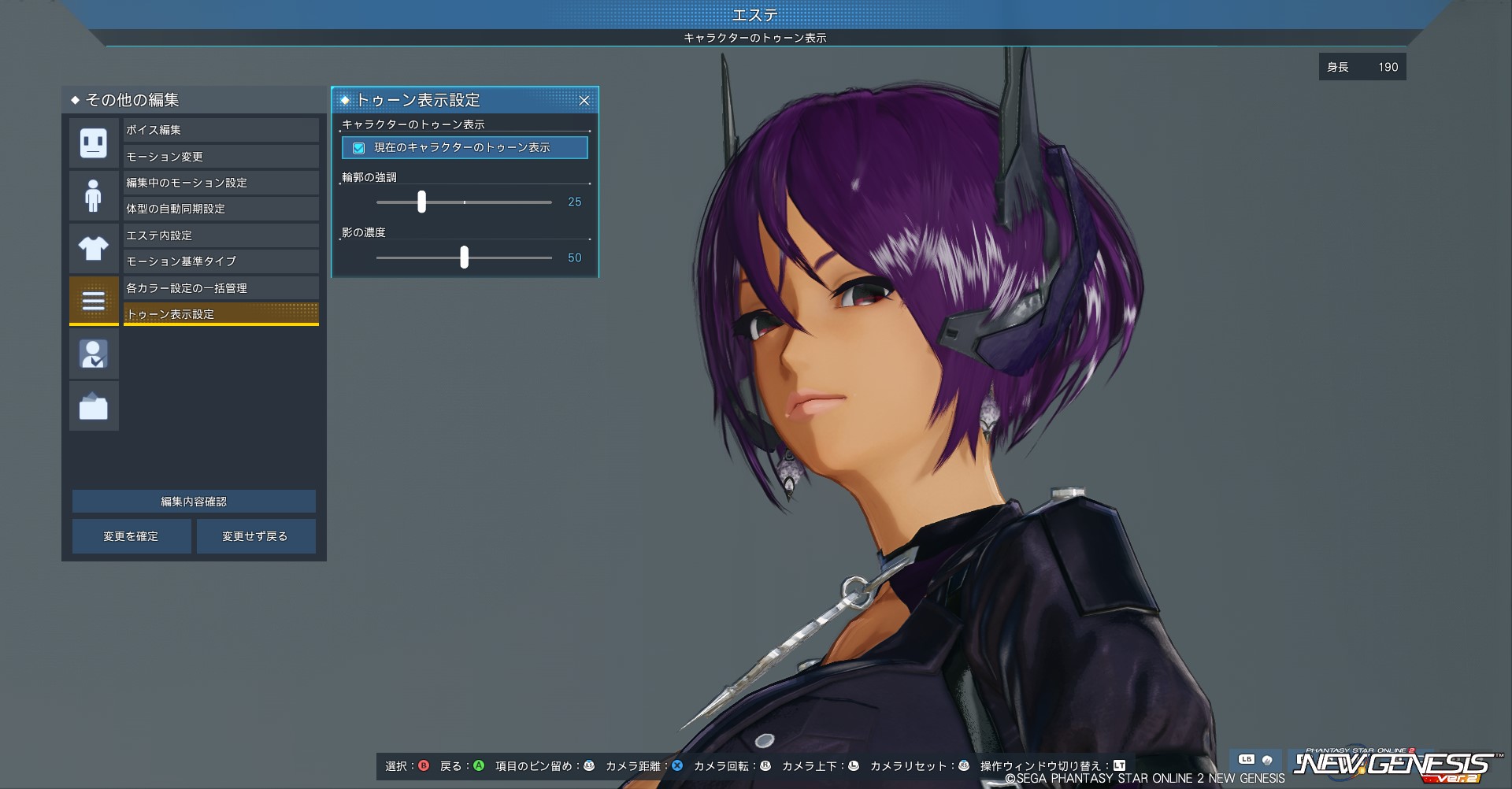The image size is (1512, 789).
Task: Select the face/voice category icon
Action: point(94,143)
